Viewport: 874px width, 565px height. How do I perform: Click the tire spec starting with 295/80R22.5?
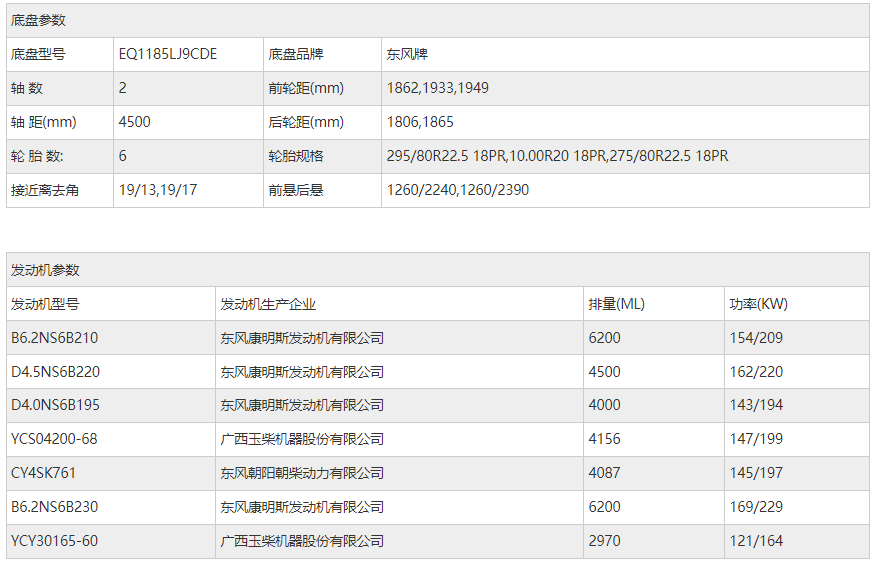click(557, 156)
